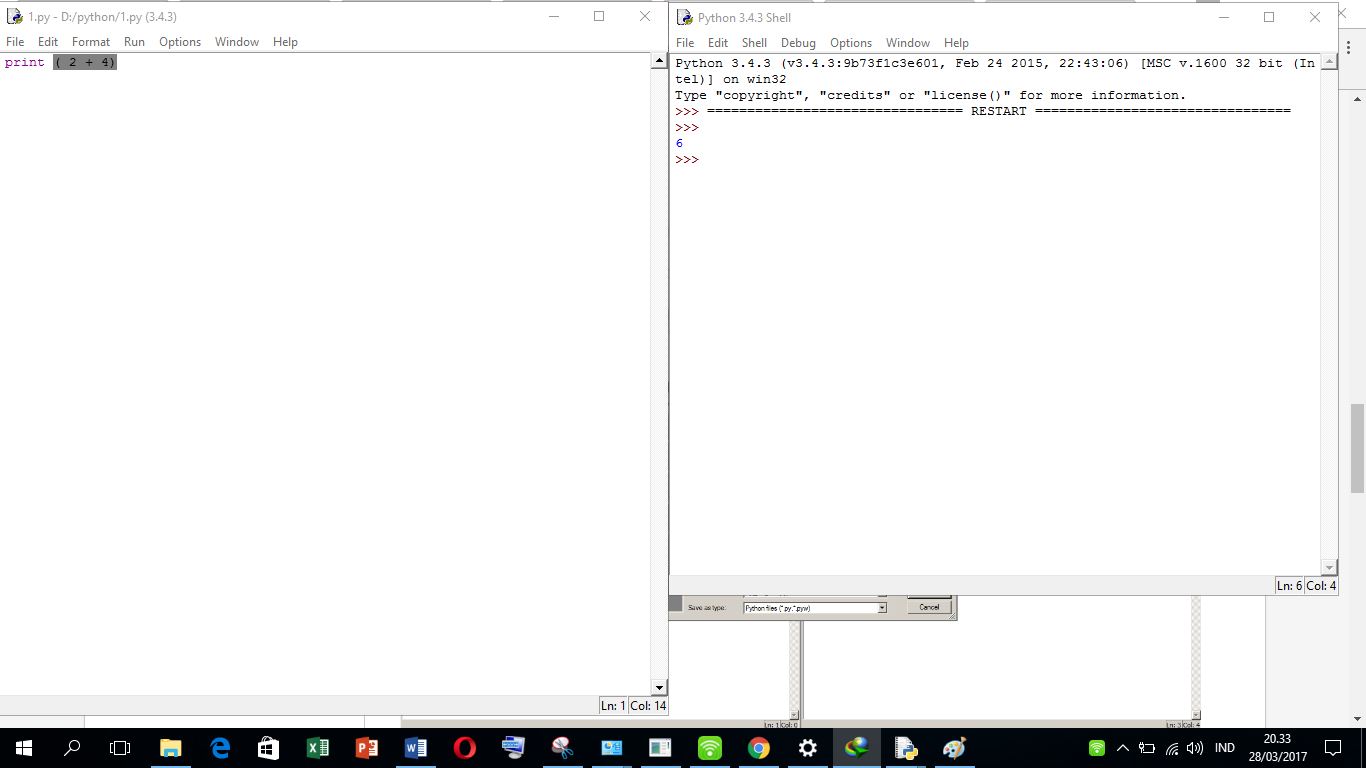Click Cancel in the background save dialog
The image size is (1366, 768).
929,607
